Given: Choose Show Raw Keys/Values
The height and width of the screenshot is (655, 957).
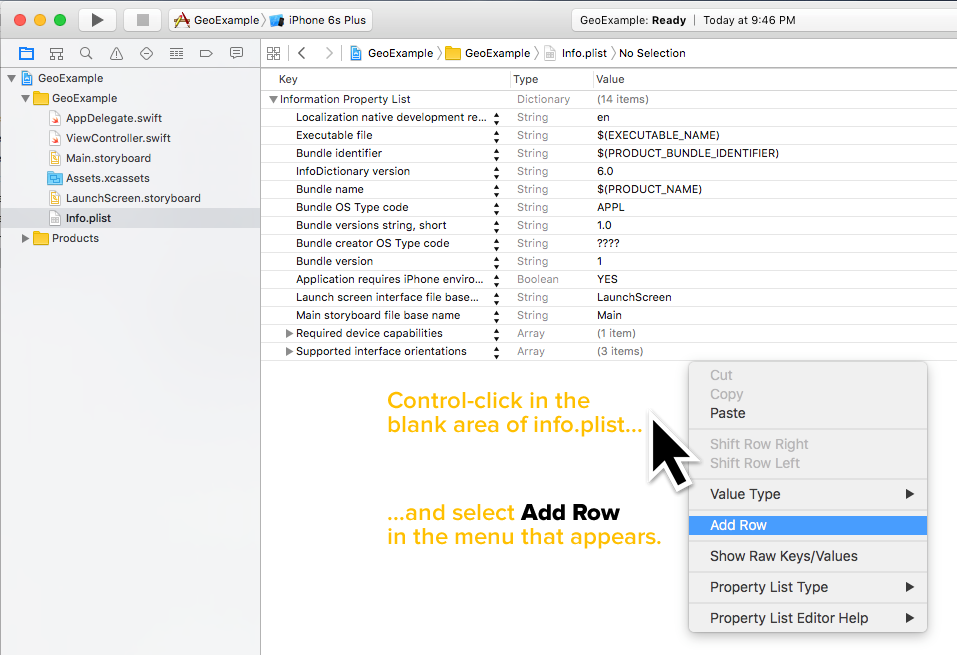Looking at the screenshot, I should [807, 556].
